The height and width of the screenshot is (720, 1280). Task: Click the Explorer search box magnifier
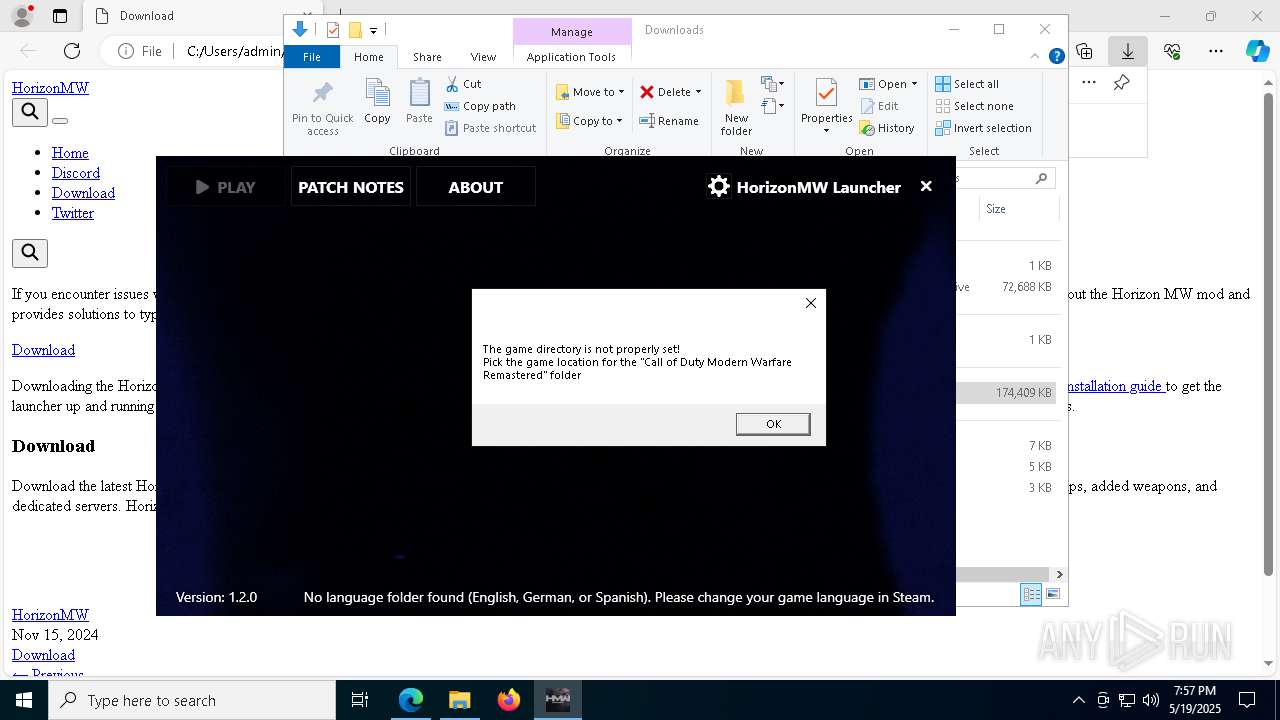[x=1041, y=179]
